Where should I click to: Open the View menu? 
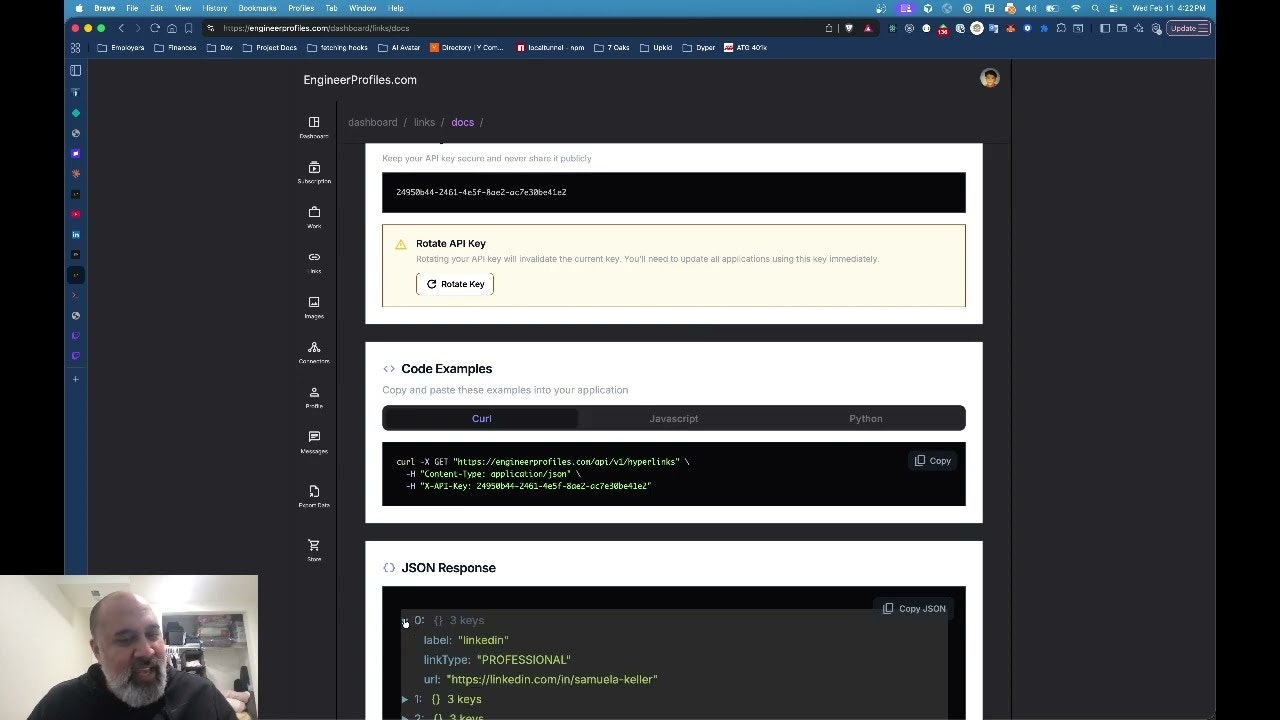tap(183, 8)
